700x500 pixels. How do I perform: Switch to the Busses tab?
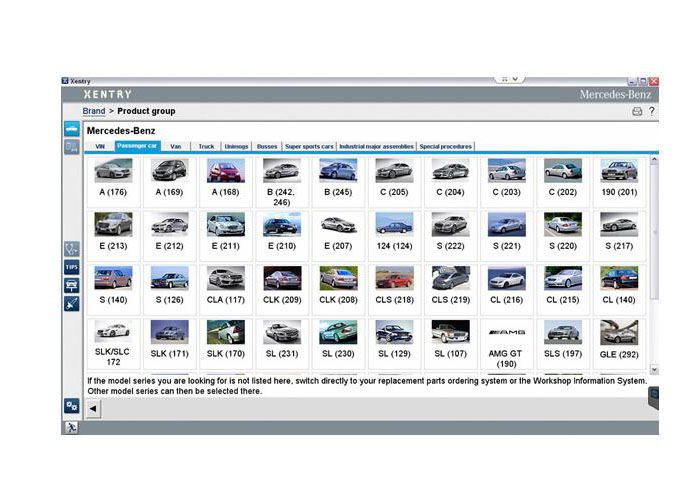[267, 146]
